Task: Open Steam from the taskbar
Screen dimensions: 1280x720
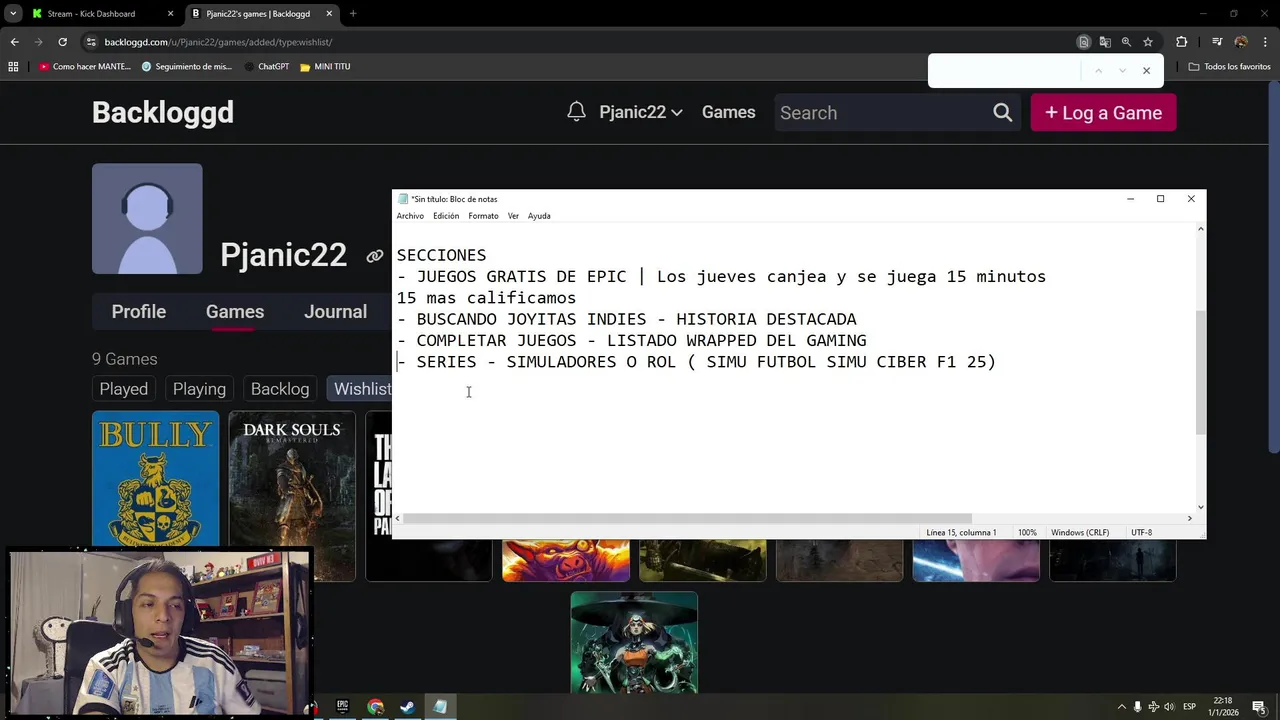Action: 407,706
